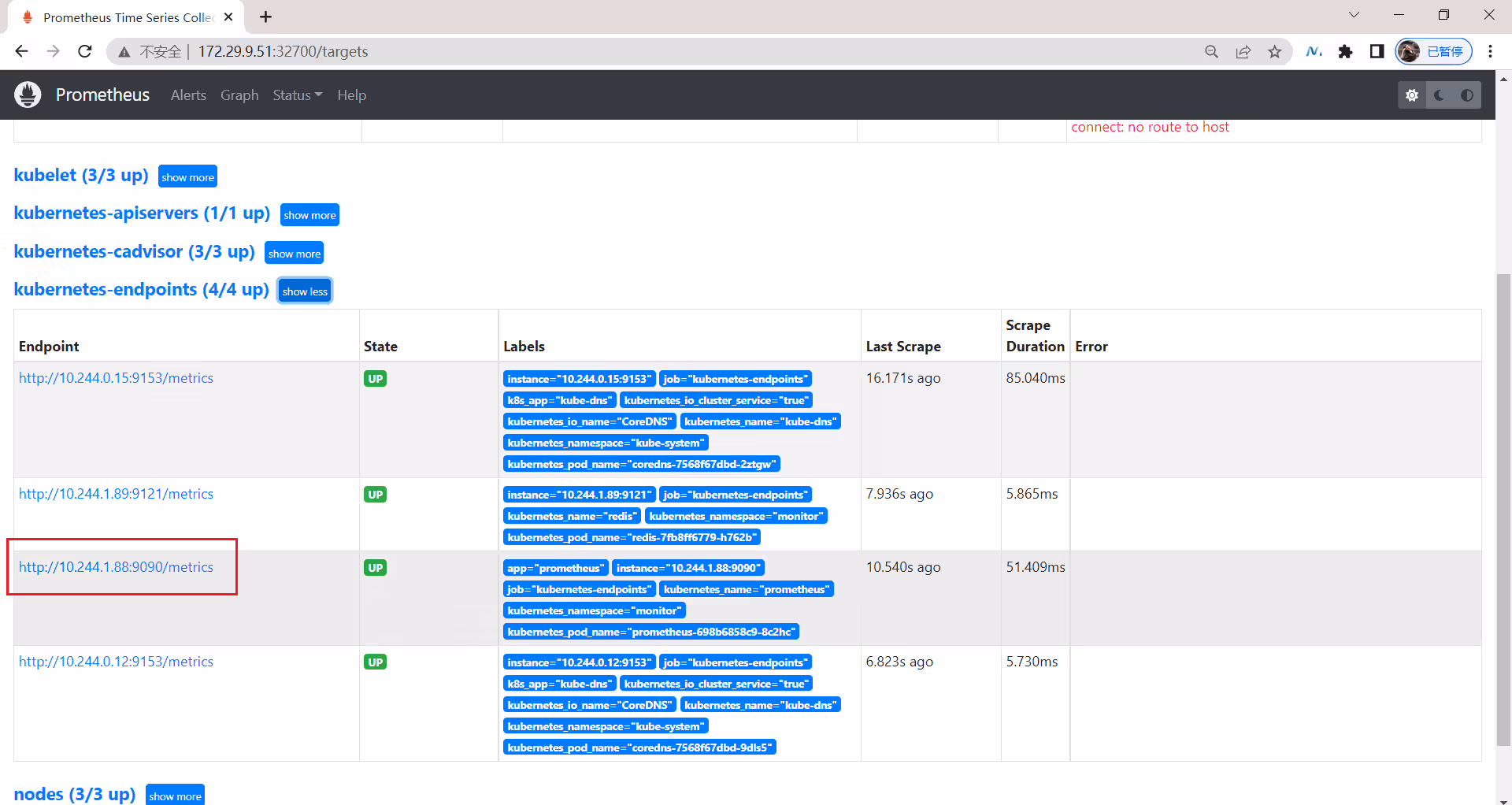Click the scrape duration 51.409ms
Screen dimensions: 1512x805
[1036, 567]
